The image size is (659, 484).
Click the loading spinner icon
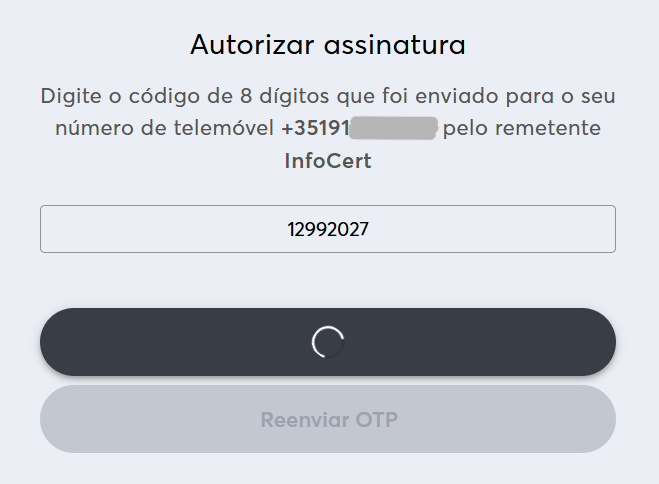(328, 342)
